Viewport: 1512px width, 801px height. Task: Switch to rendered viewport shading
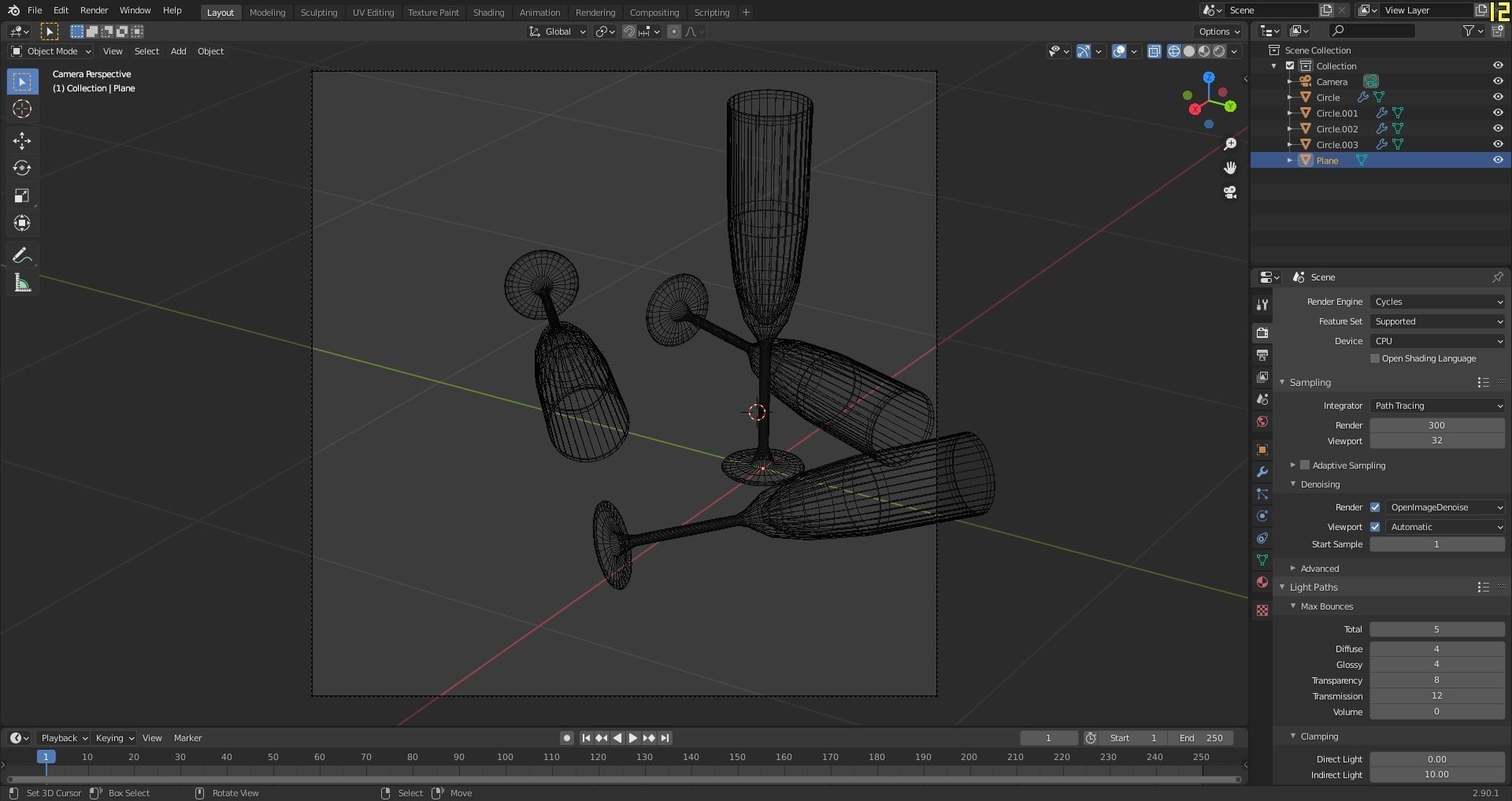click(1219, 51)
